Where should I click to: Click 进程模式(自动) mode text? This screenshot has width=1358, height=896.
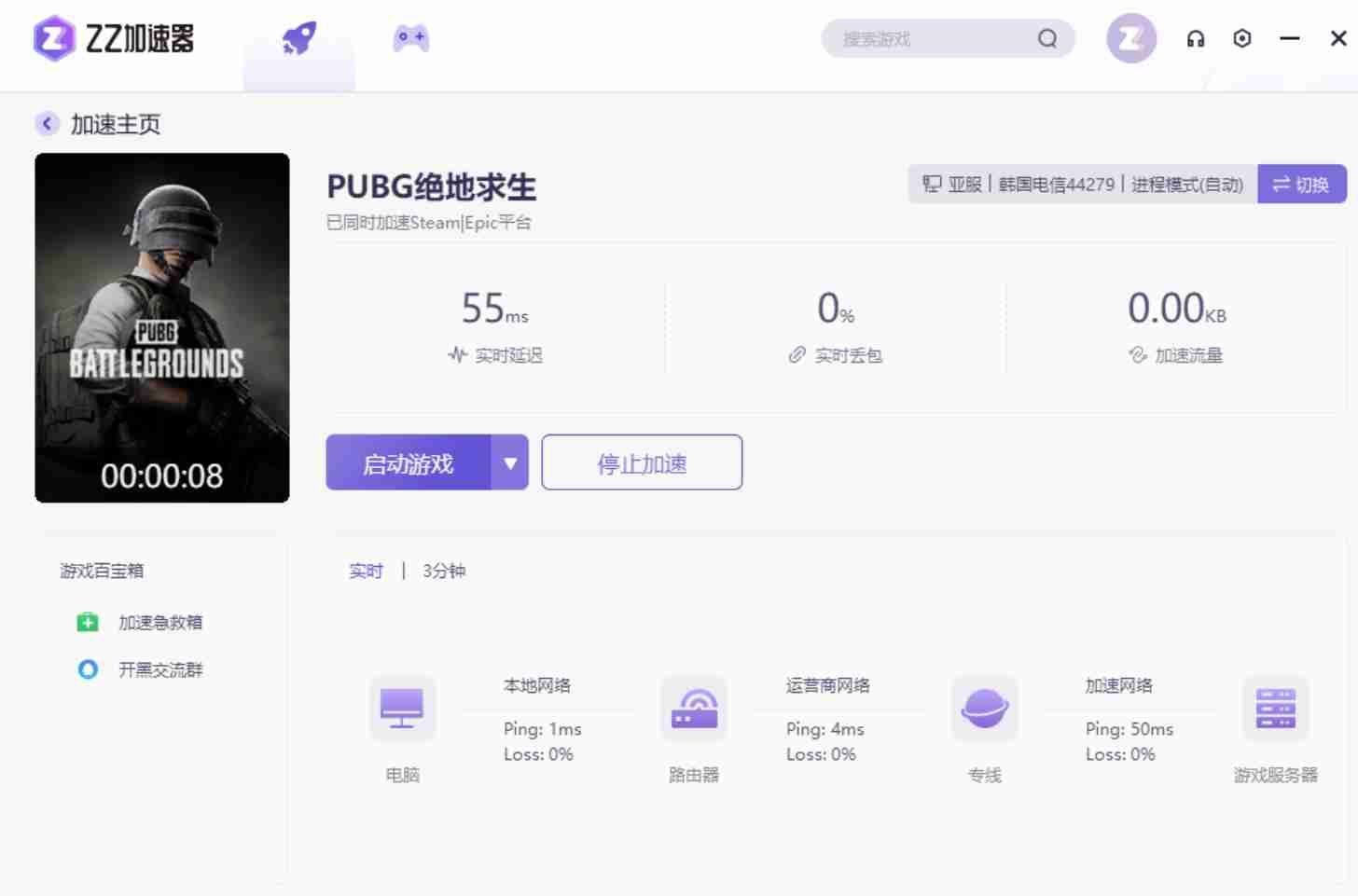point(1187,185)
